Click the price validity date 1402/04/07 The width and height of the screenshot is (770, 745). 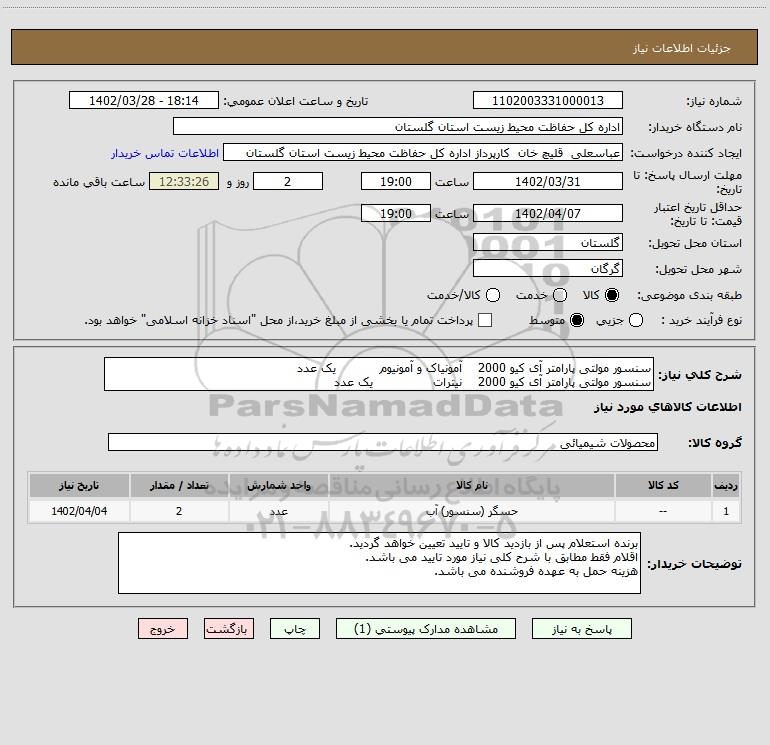[548, 213]
